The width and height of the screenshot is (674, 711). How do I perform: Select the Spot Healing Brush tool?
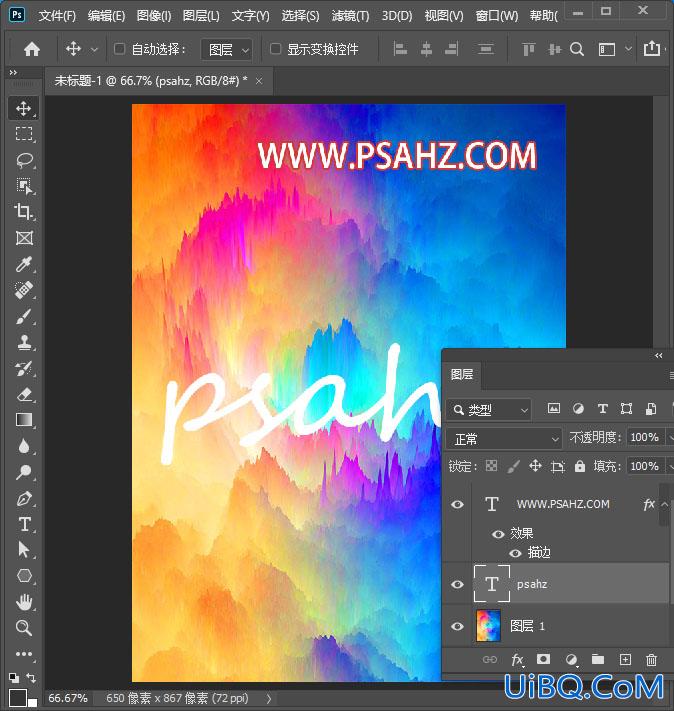click(24, 290)
